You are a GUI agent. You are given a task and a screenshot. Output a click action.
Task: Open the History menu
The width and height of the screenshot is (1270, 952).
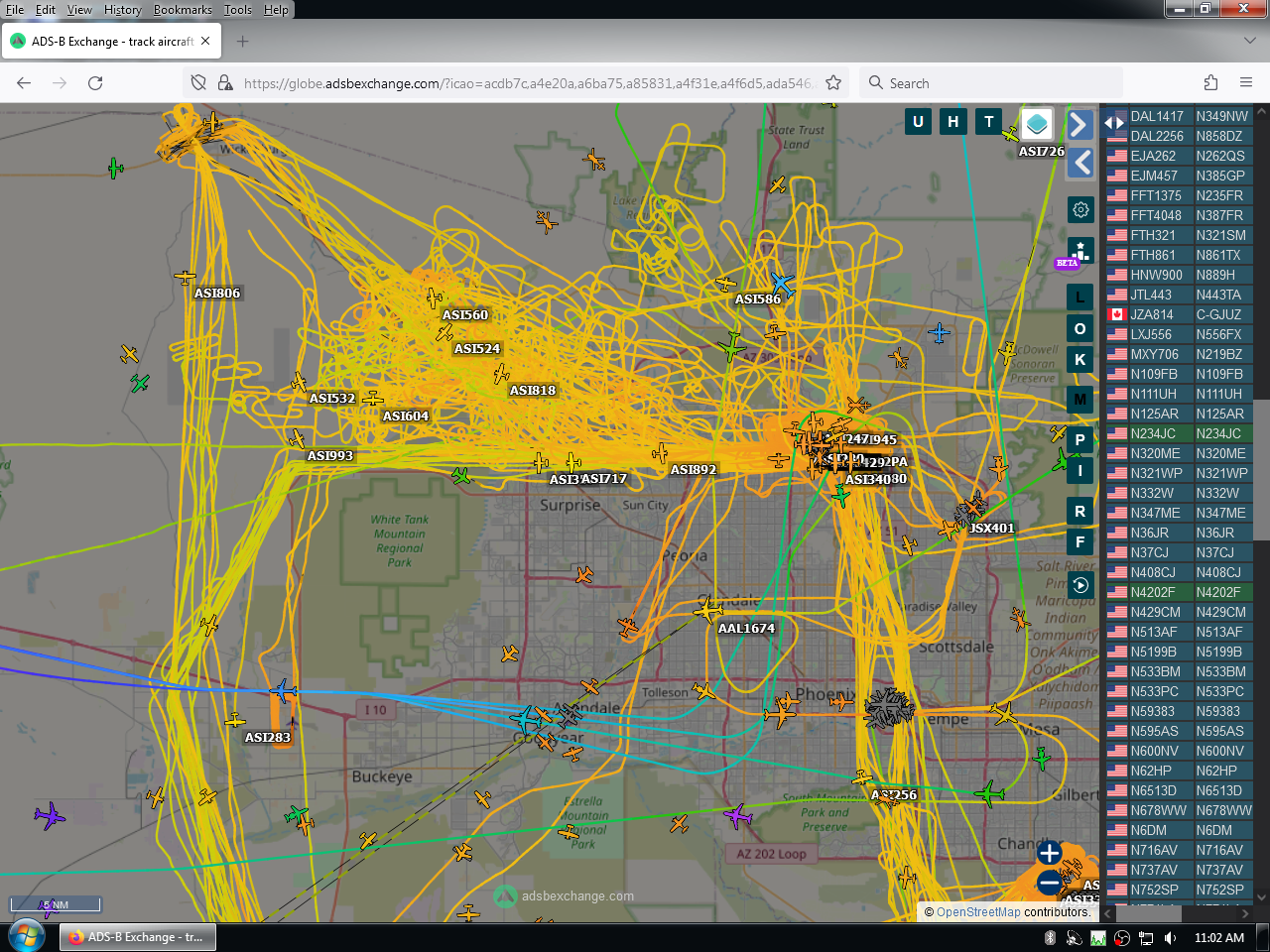(122, 10)
